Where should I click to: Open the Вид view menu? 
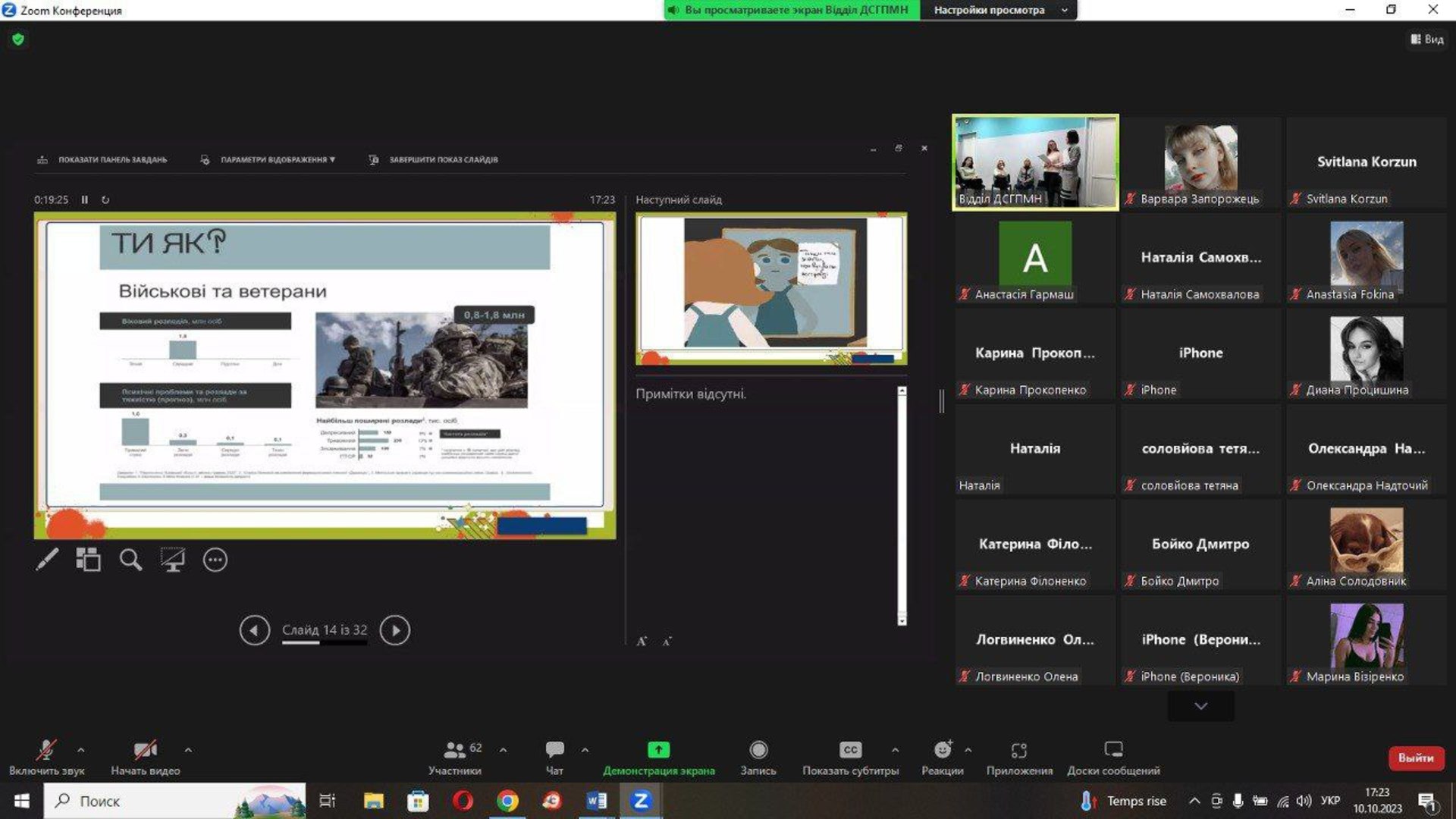1426,39
